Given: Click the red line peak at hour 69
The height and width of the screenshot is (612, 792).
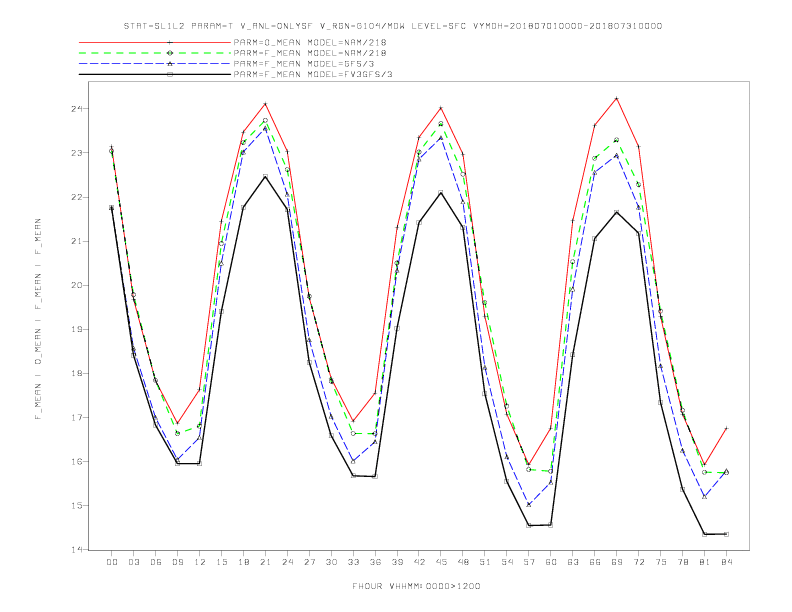Looking at the screenshot, I should (x=617, y=98).
